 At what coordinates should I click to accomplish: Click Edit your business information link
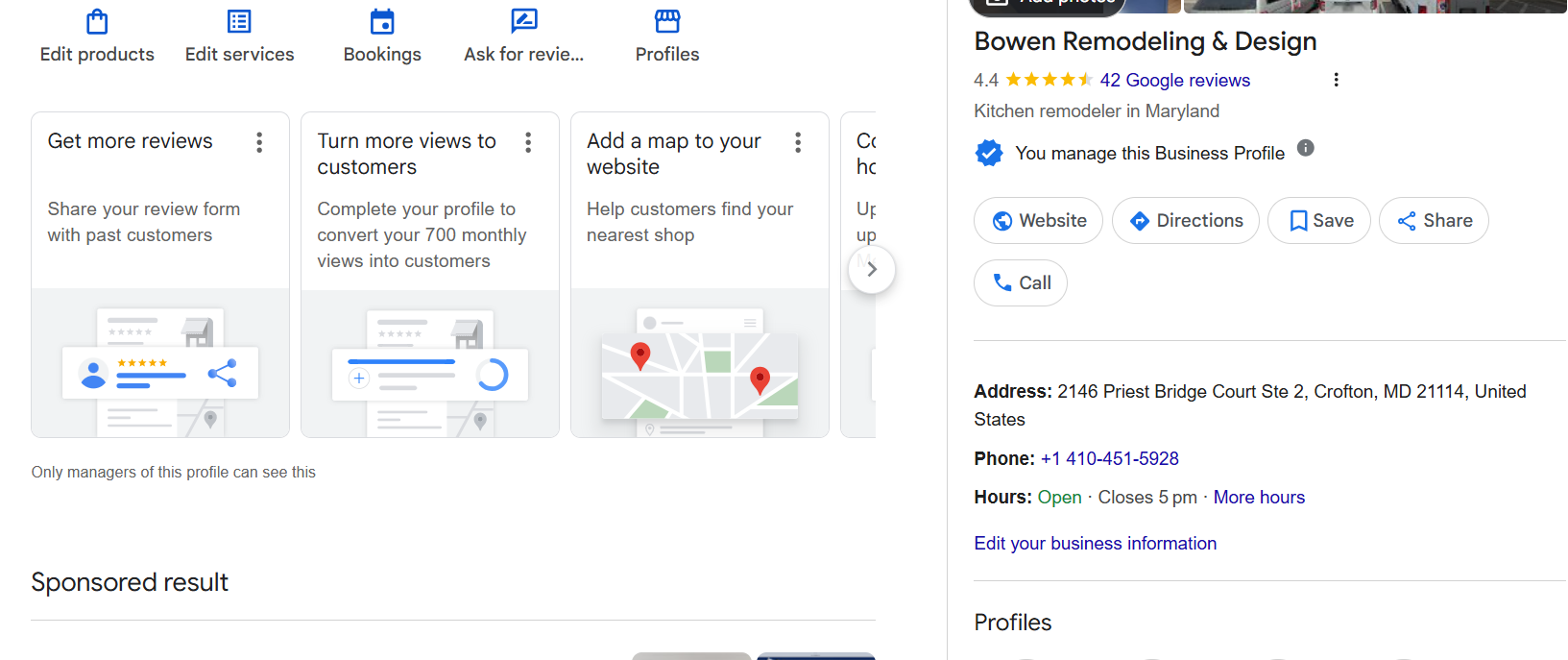[x=1096, y=544]
